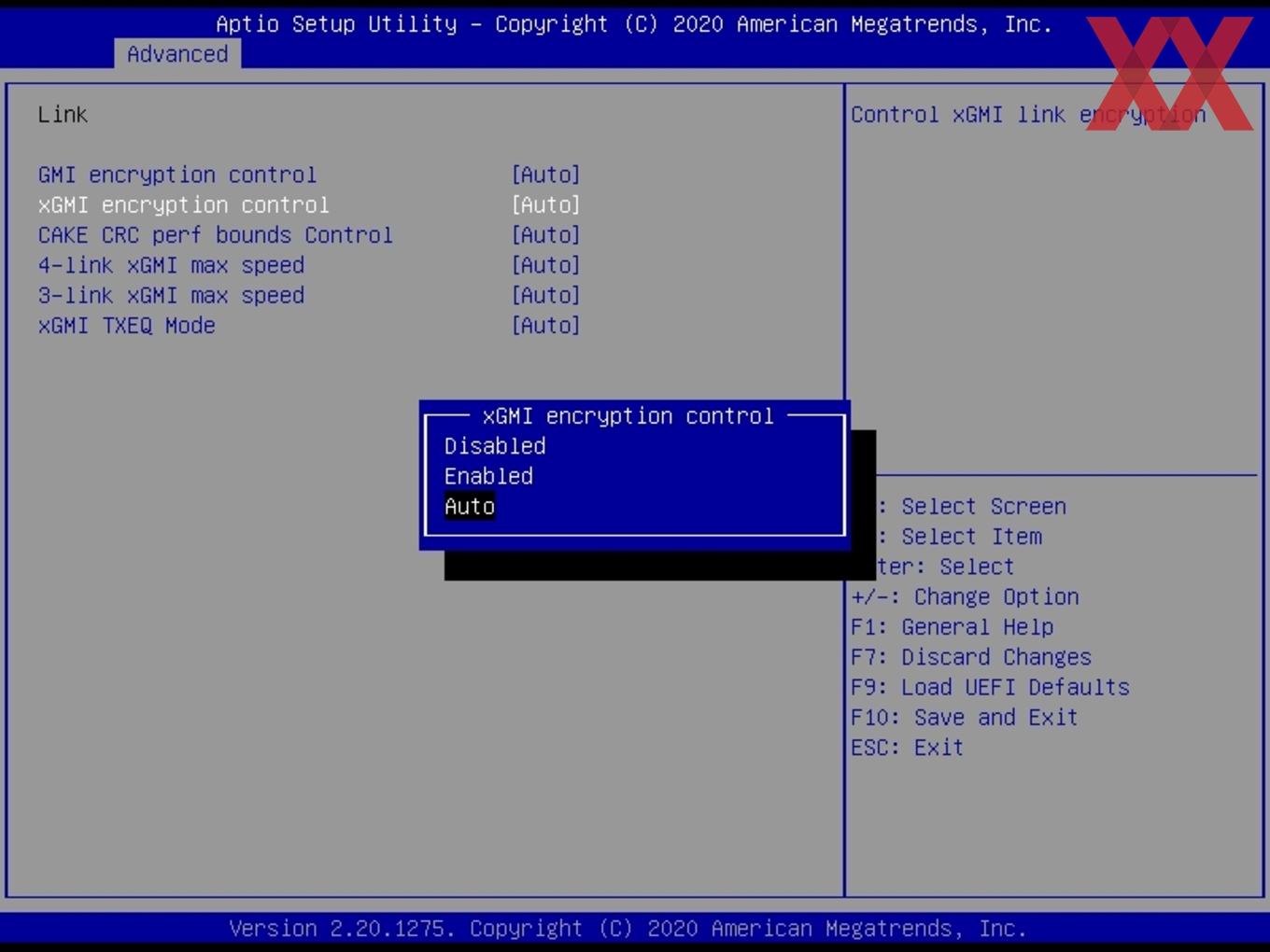Image resolution: width=1270 pixels, height=952 pixels.
Task: Open Auto value of CAKE CRC perf bounds
Action: click(546, 235)
